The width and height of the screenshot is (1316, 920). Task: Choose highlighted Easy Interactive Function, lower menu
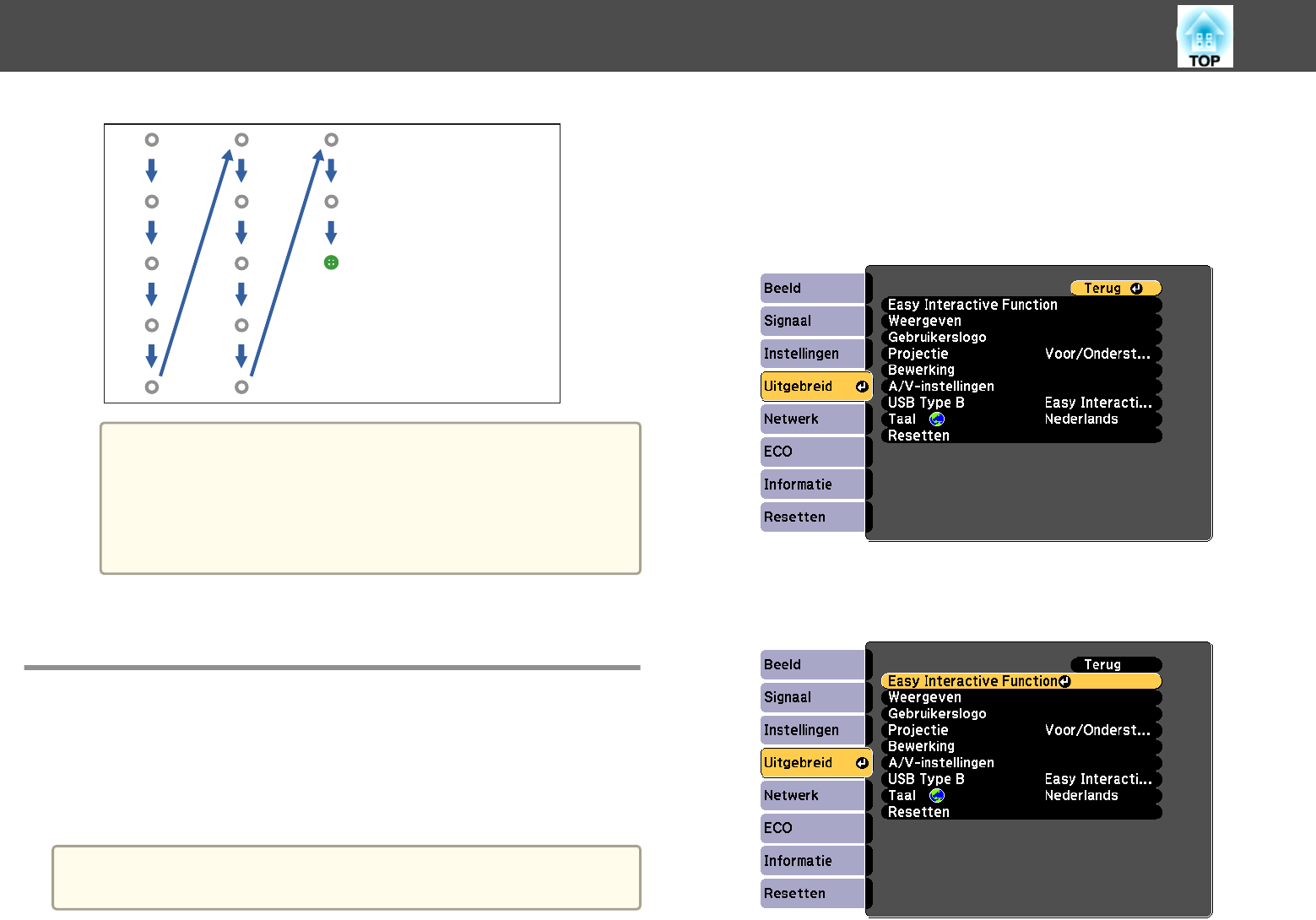point(1021,681)
